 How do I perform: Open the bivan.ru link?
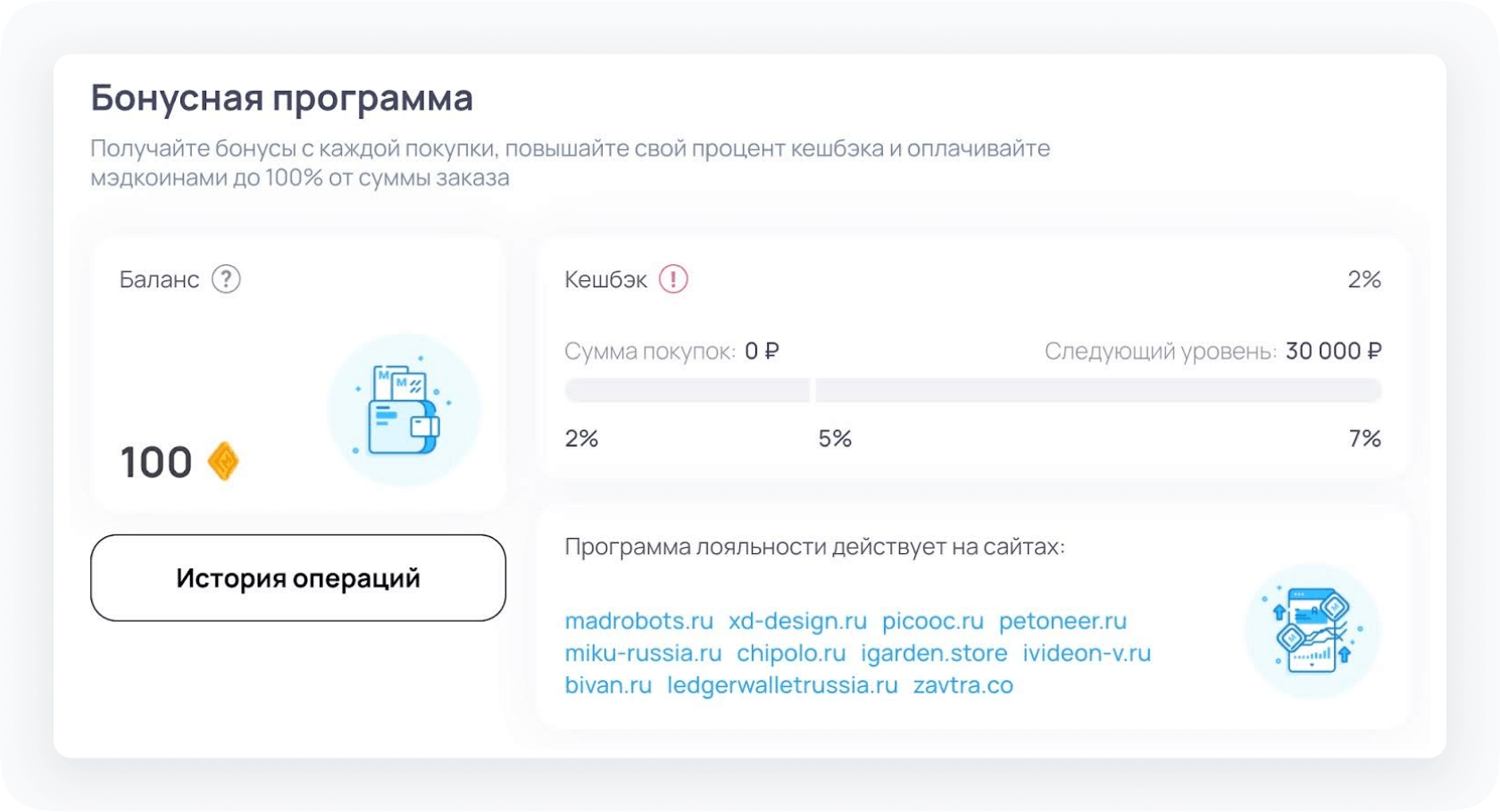pos(608,685)
